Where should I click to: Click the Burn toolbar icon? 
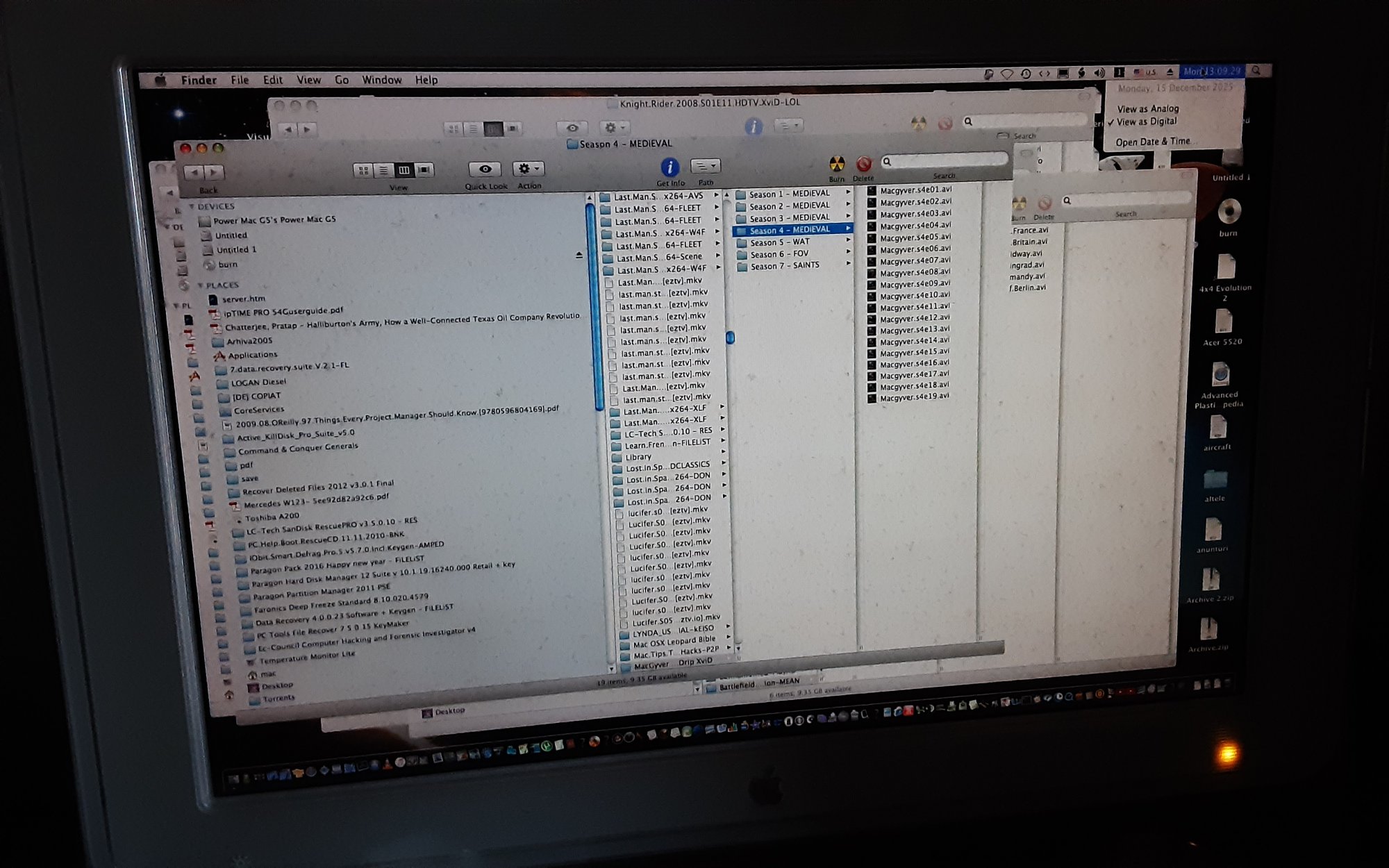[x=837, y=165]
